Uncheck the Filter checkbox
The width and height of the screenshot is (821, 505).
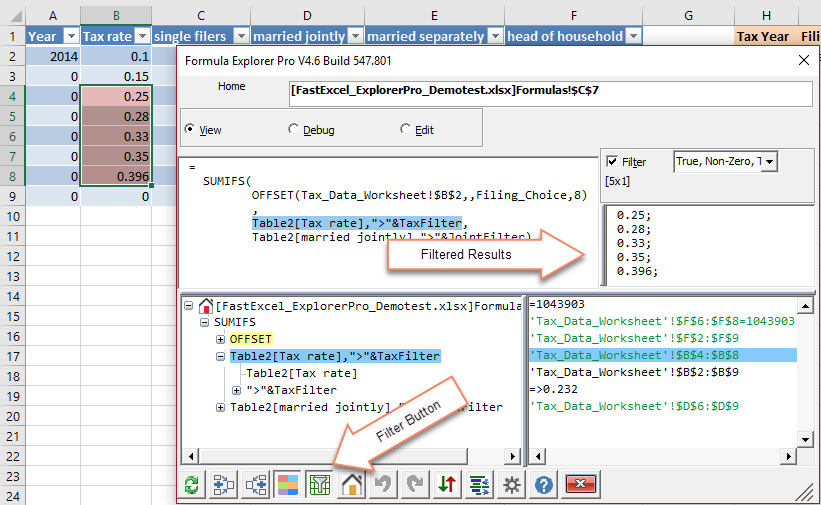(x=612, y=161)
